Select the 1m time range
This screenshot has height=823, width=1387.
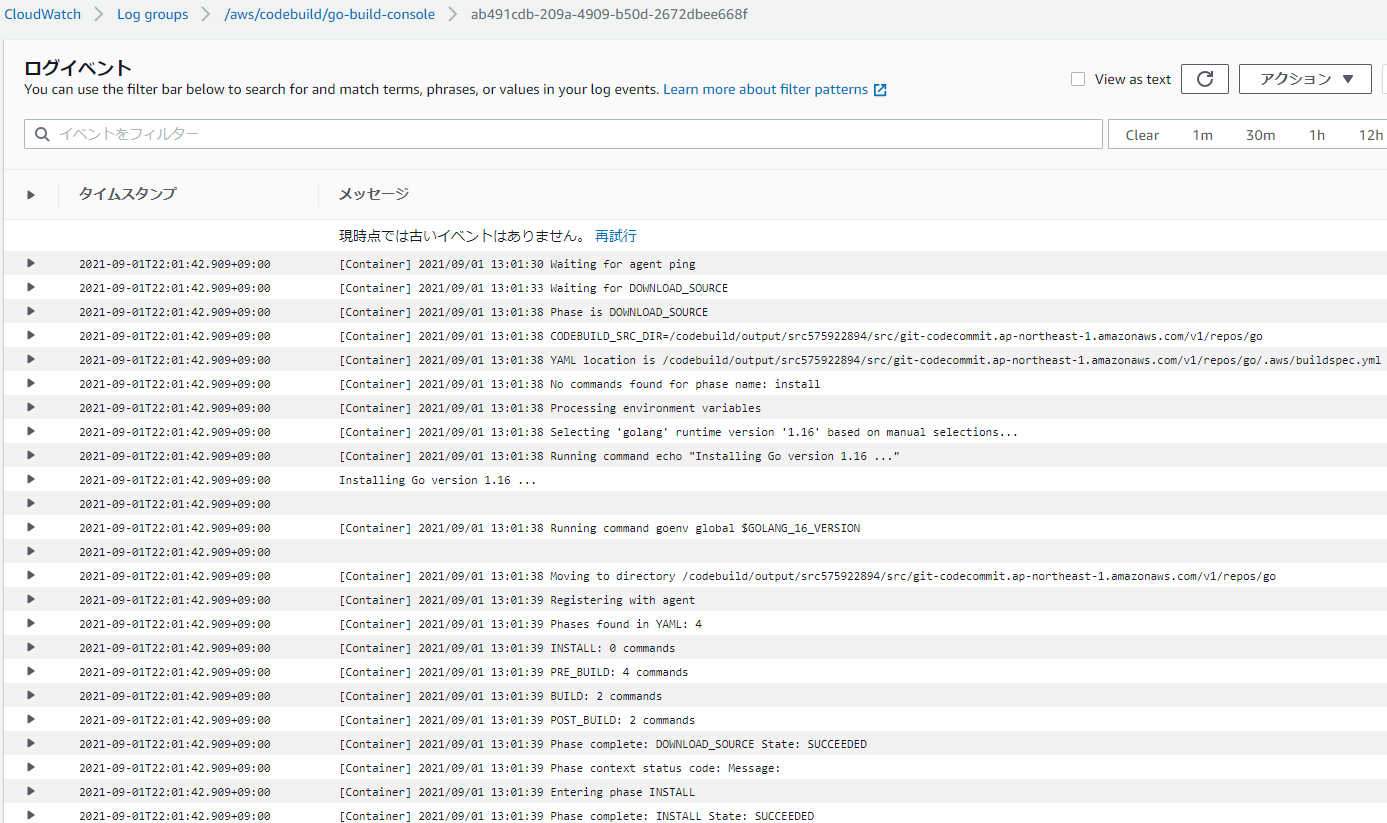coord(1202,135)
